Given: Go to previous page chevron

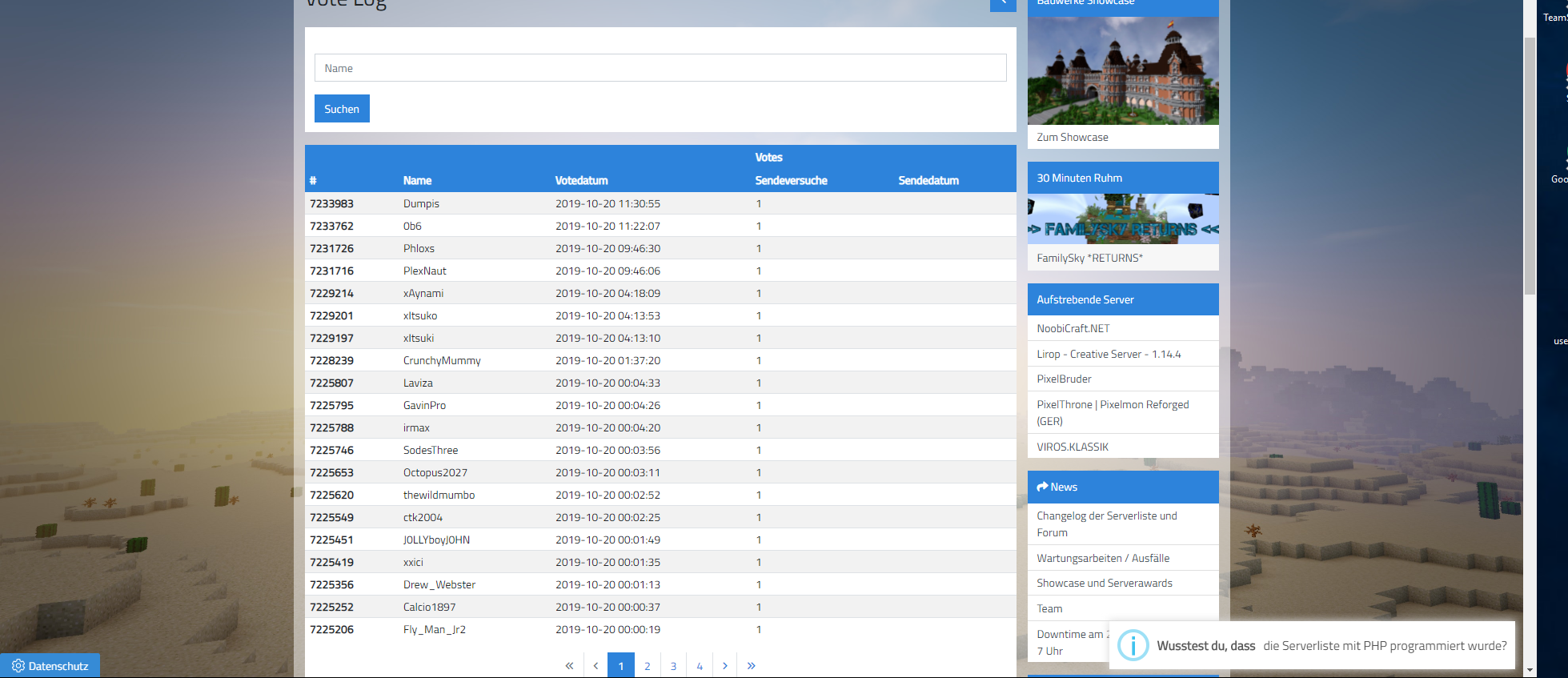Looking at the screenshot, I should [596, 666].
